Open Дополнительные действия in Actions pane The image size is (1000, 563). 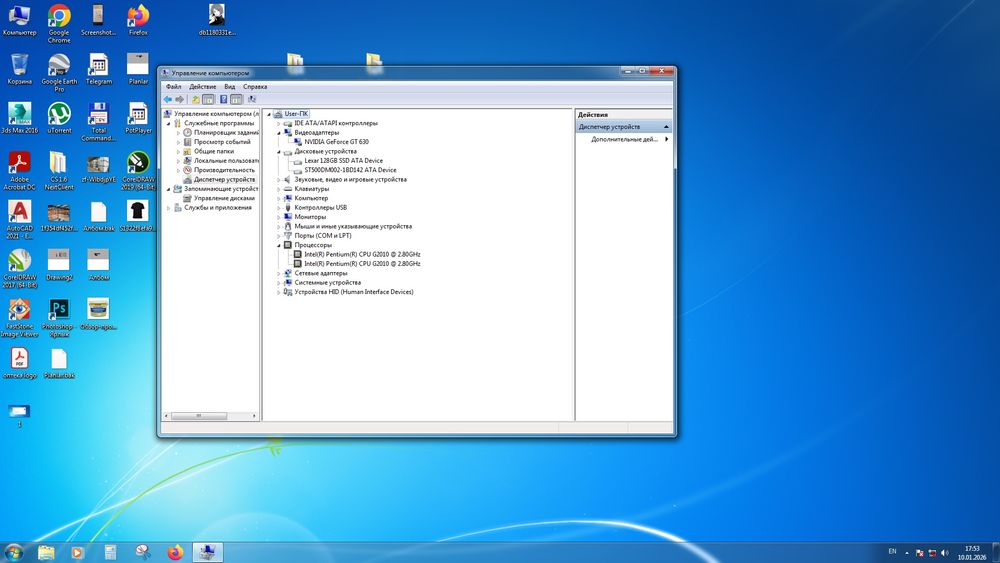(x=624, y=139)
